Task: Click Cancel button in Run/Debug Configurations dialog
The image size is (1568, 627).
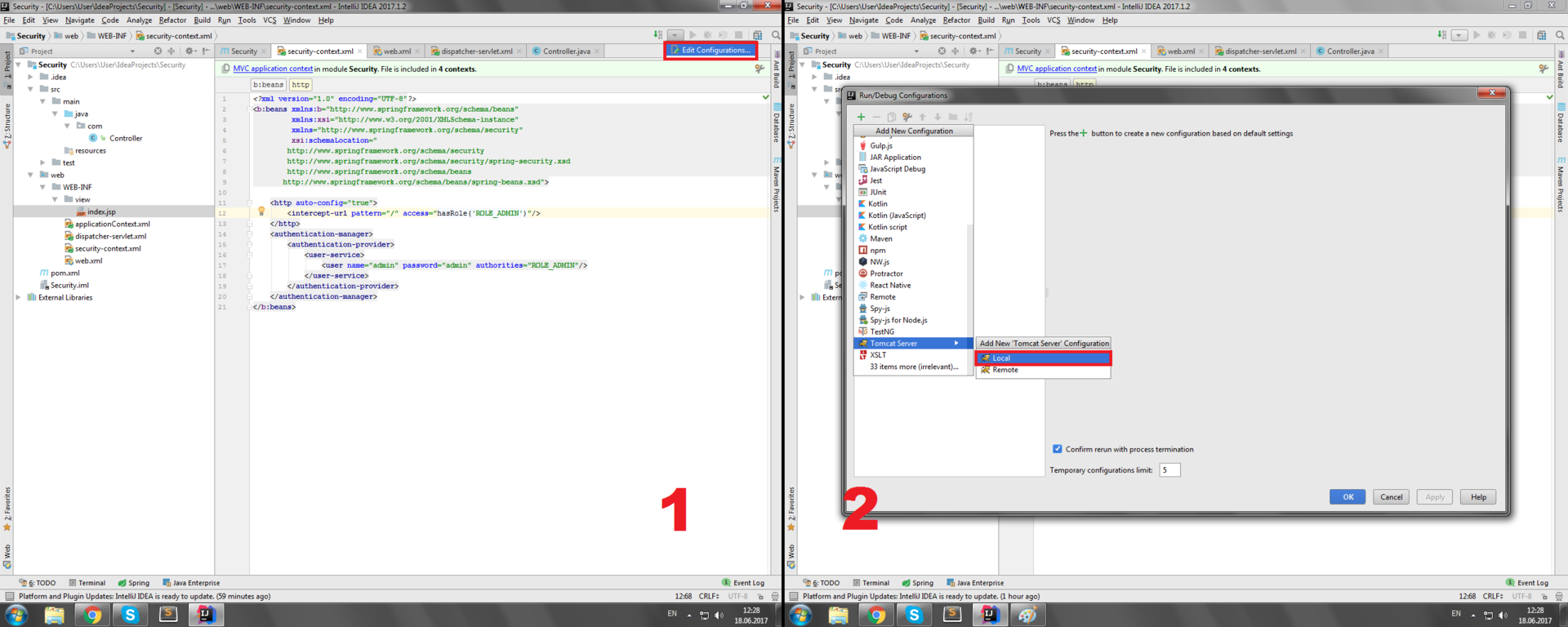Action: (1392, 496)
